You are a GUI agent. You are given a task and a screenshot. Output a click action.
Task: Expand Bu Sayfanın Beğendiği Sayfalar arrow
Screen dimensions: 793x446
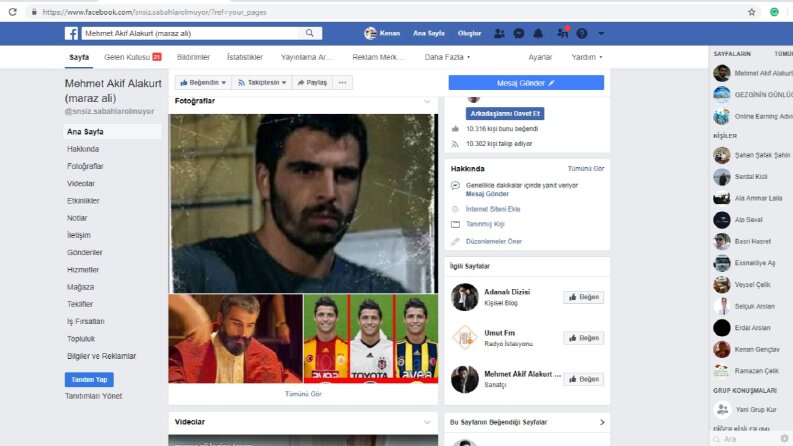click(x=602, y=422)
